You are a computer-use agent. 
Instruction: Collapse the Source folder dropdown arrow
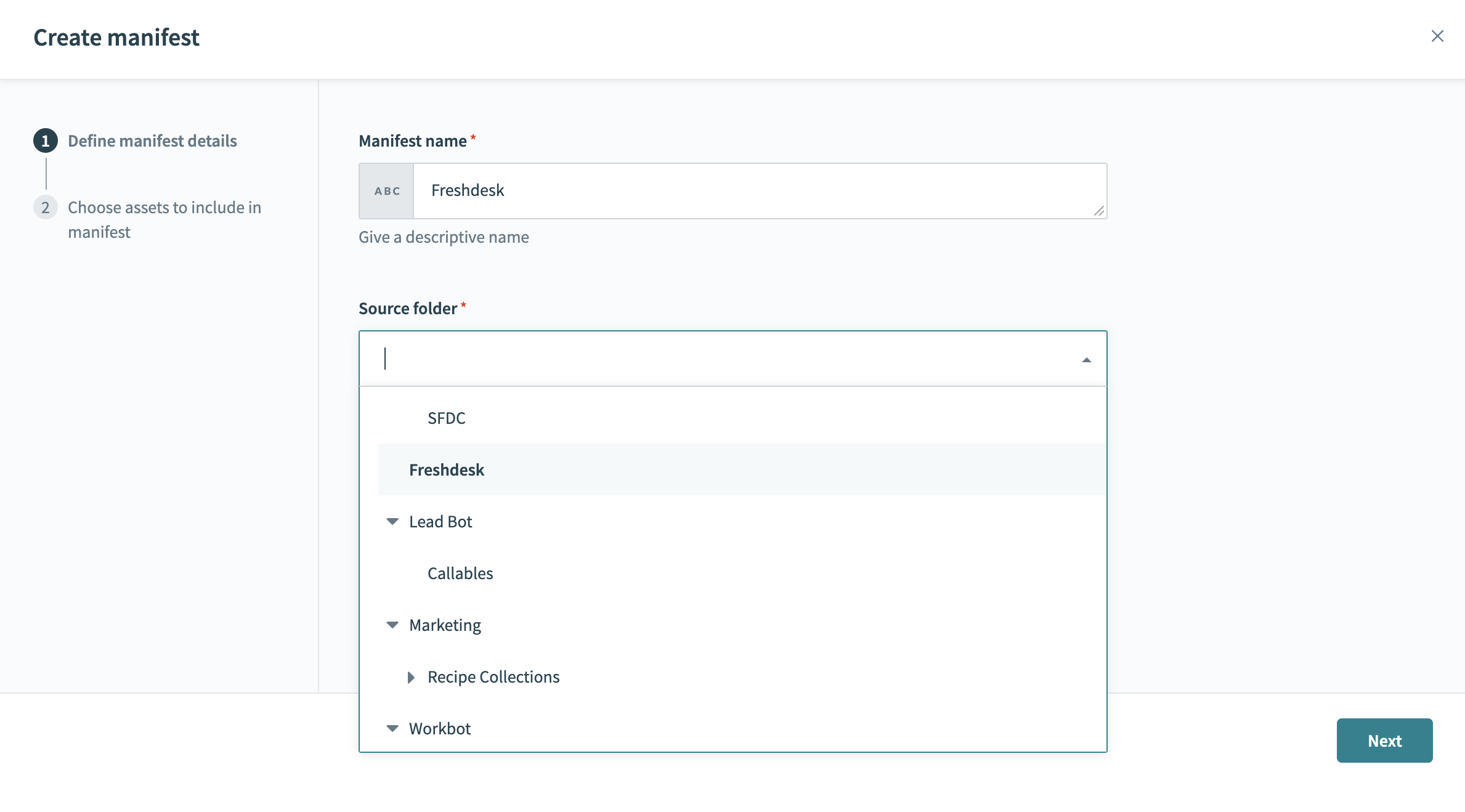point(1086,360)
